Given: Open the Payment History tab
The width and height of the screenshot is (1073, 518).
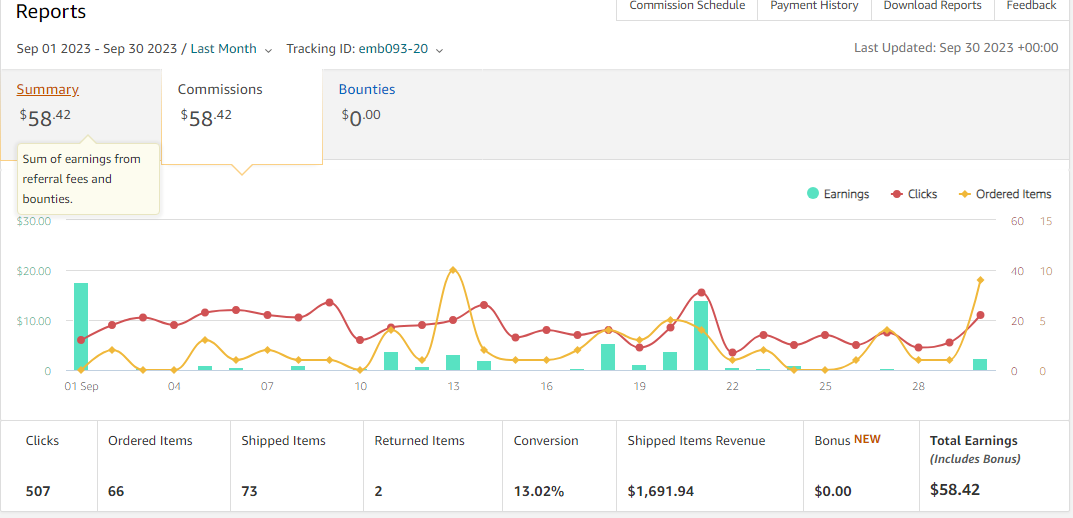Looking at the screenshot, I should [814, 6].
